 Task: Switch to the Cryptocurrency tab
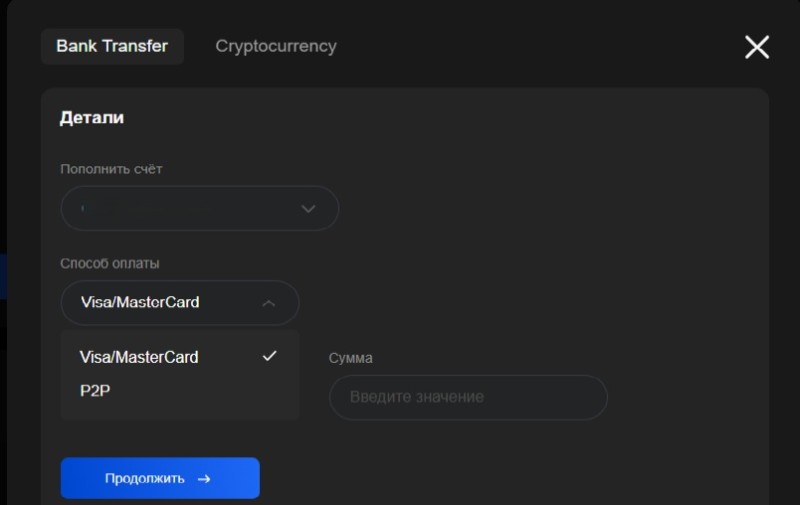(x=276, y=46)
